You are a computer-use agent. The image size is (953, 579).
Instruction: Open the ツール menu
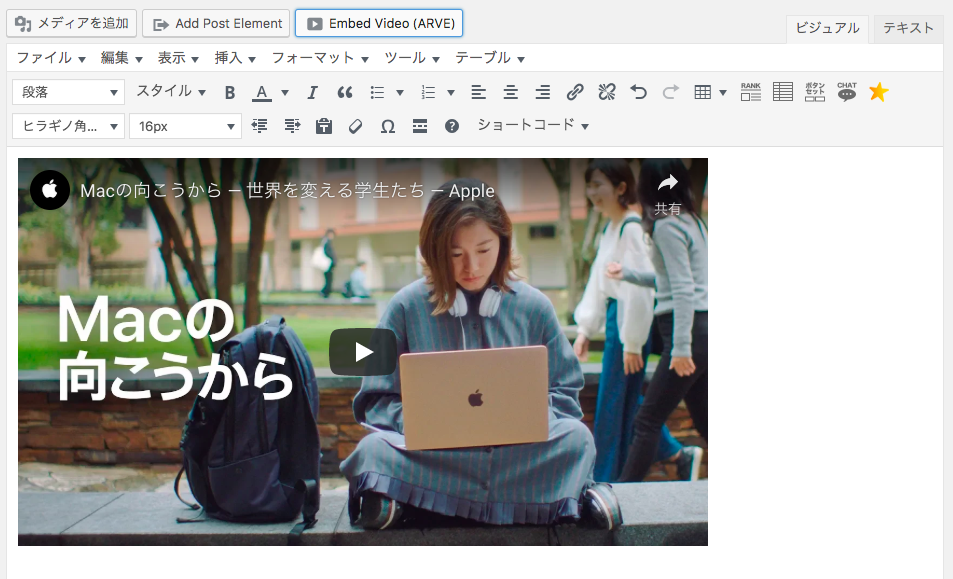(x=412, y=58)
